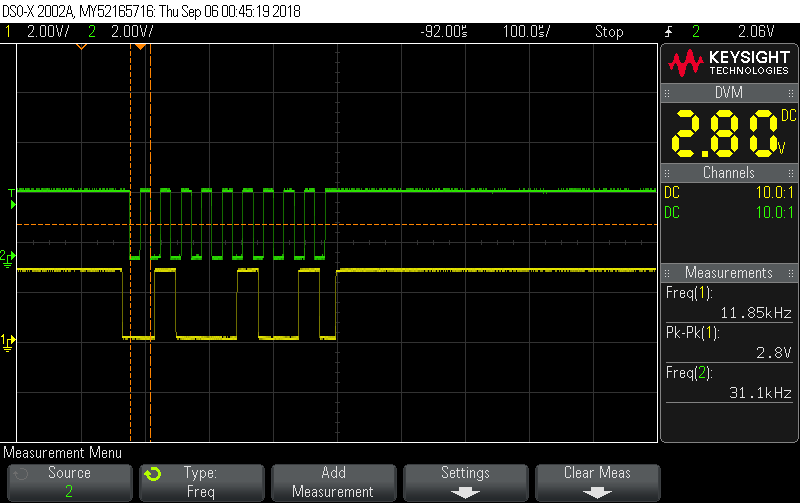Click channel 2 green 10.0:1 probe ratio

tap(774, 213)
